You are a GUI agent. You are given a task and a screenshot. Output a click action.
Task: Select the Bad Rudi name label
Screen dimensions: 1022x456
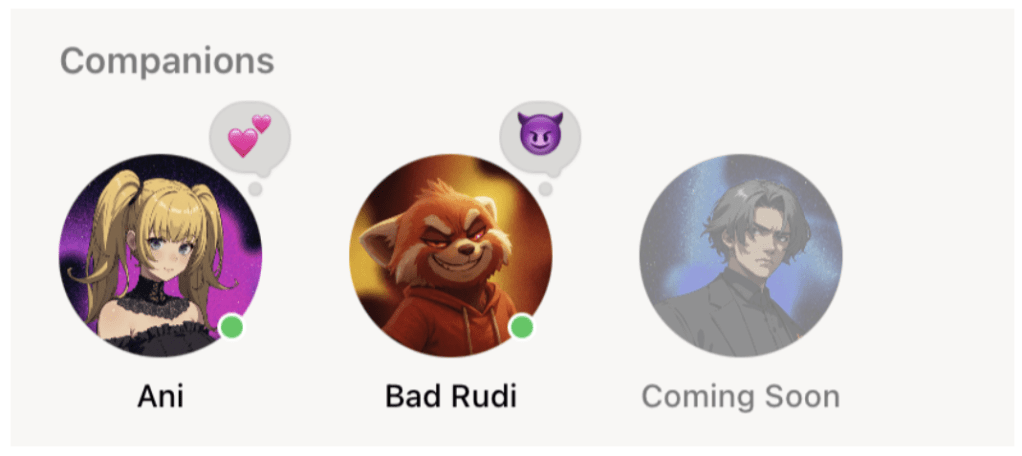click(451, 396)
